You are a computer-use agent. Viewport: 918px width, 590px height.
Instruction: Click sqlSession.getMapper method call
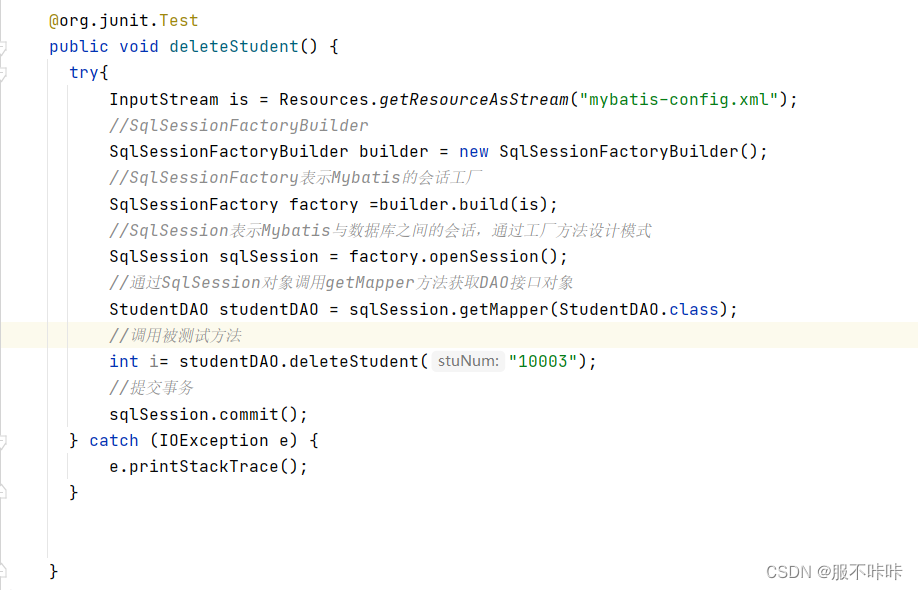[448, 309]
